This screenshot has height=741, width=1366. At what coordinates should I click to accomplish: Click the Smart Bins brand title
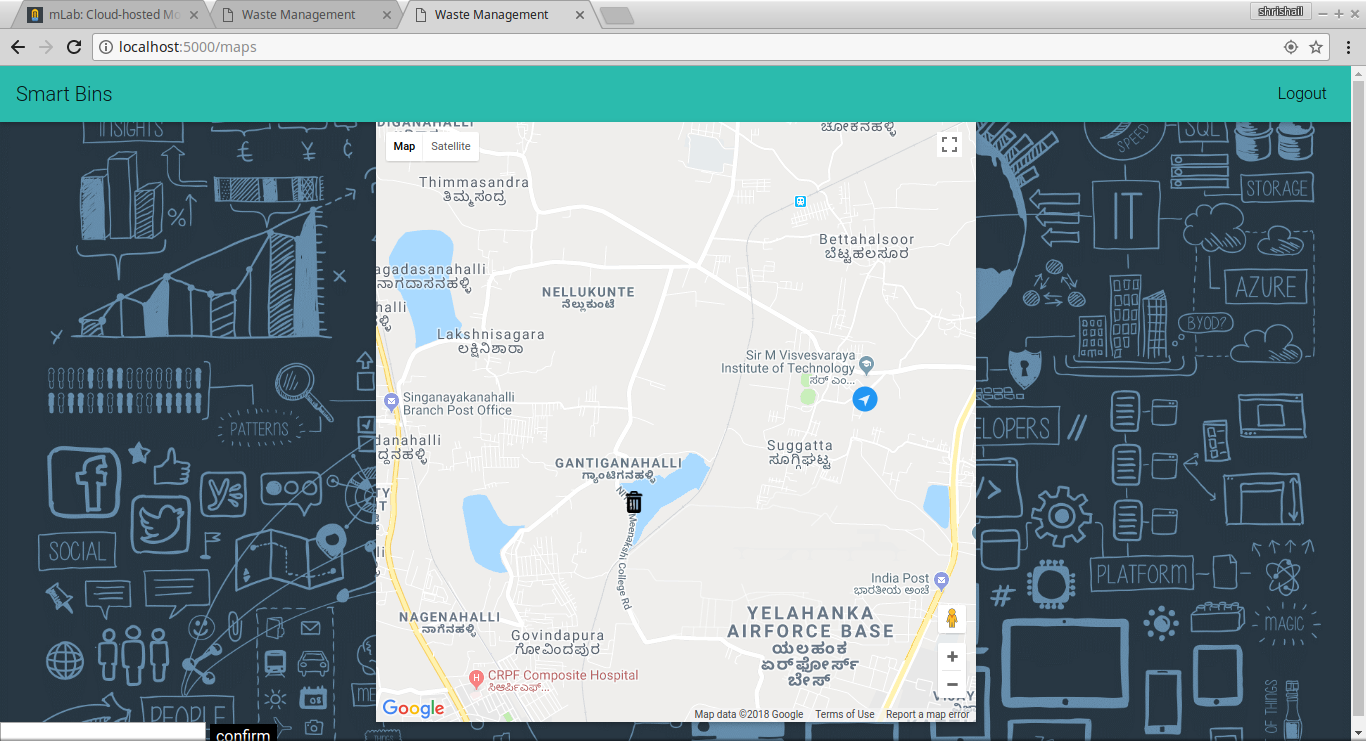(x=64, y=94)
